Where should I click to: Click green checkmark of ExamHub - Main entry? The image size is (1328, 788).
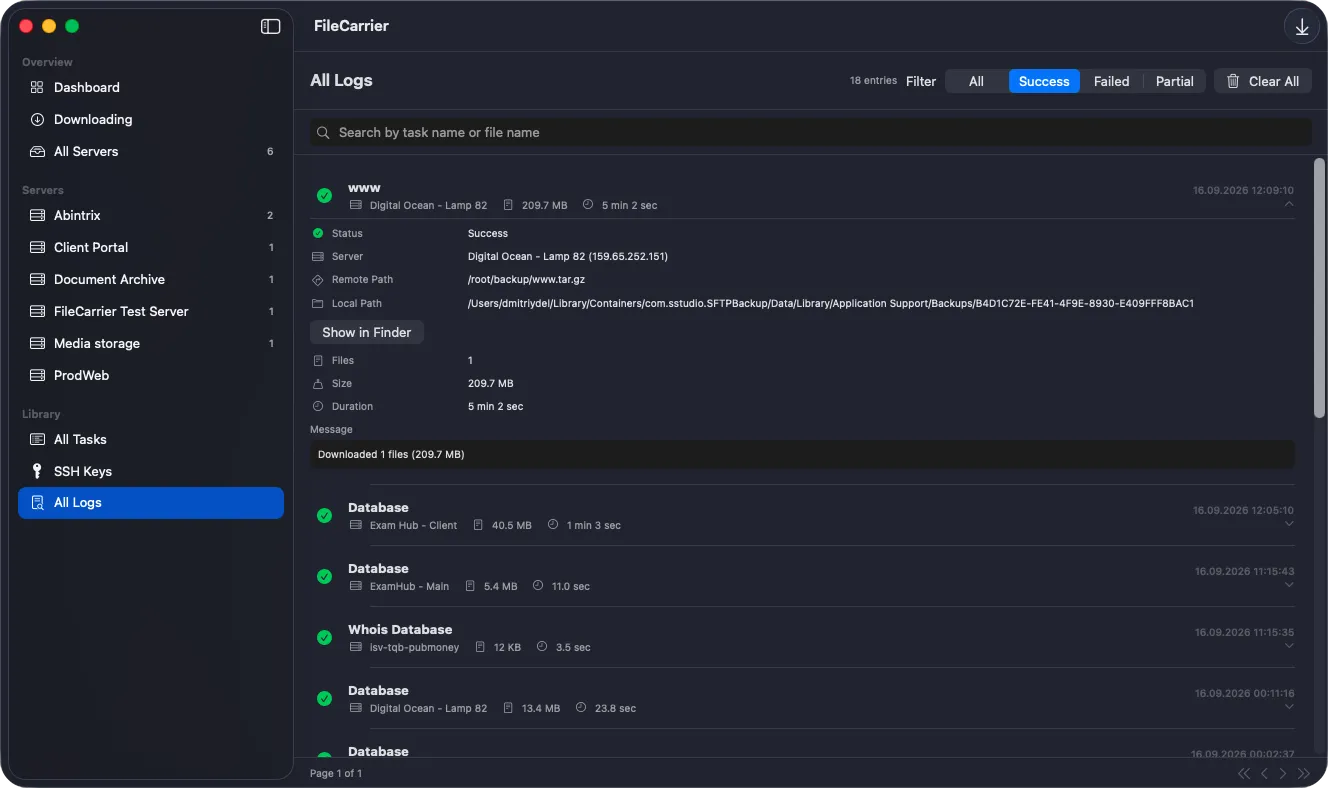click(x=324, y=576)
